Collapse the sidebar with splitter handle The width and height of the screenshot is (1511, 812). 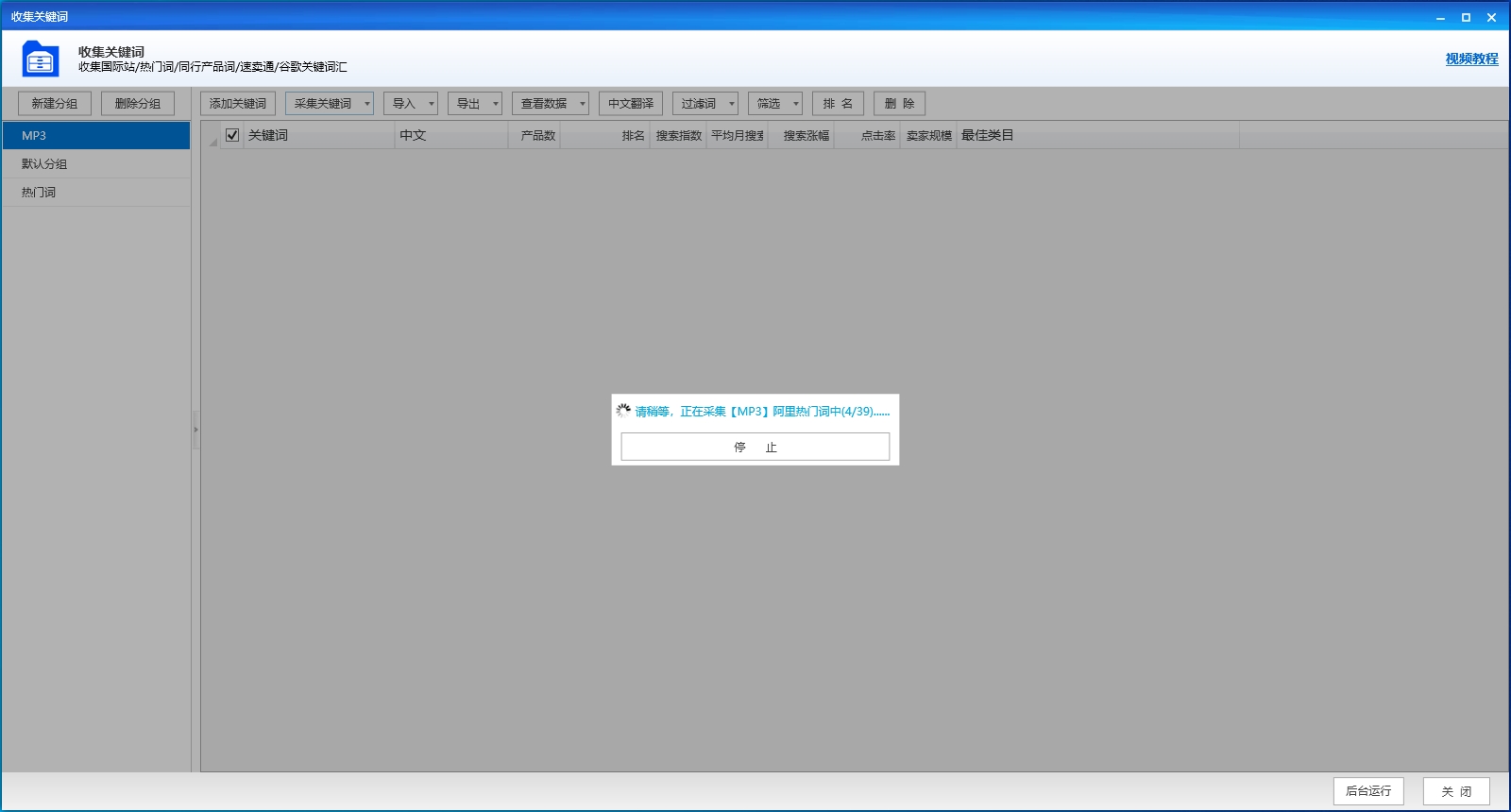(x=195, y=430)
